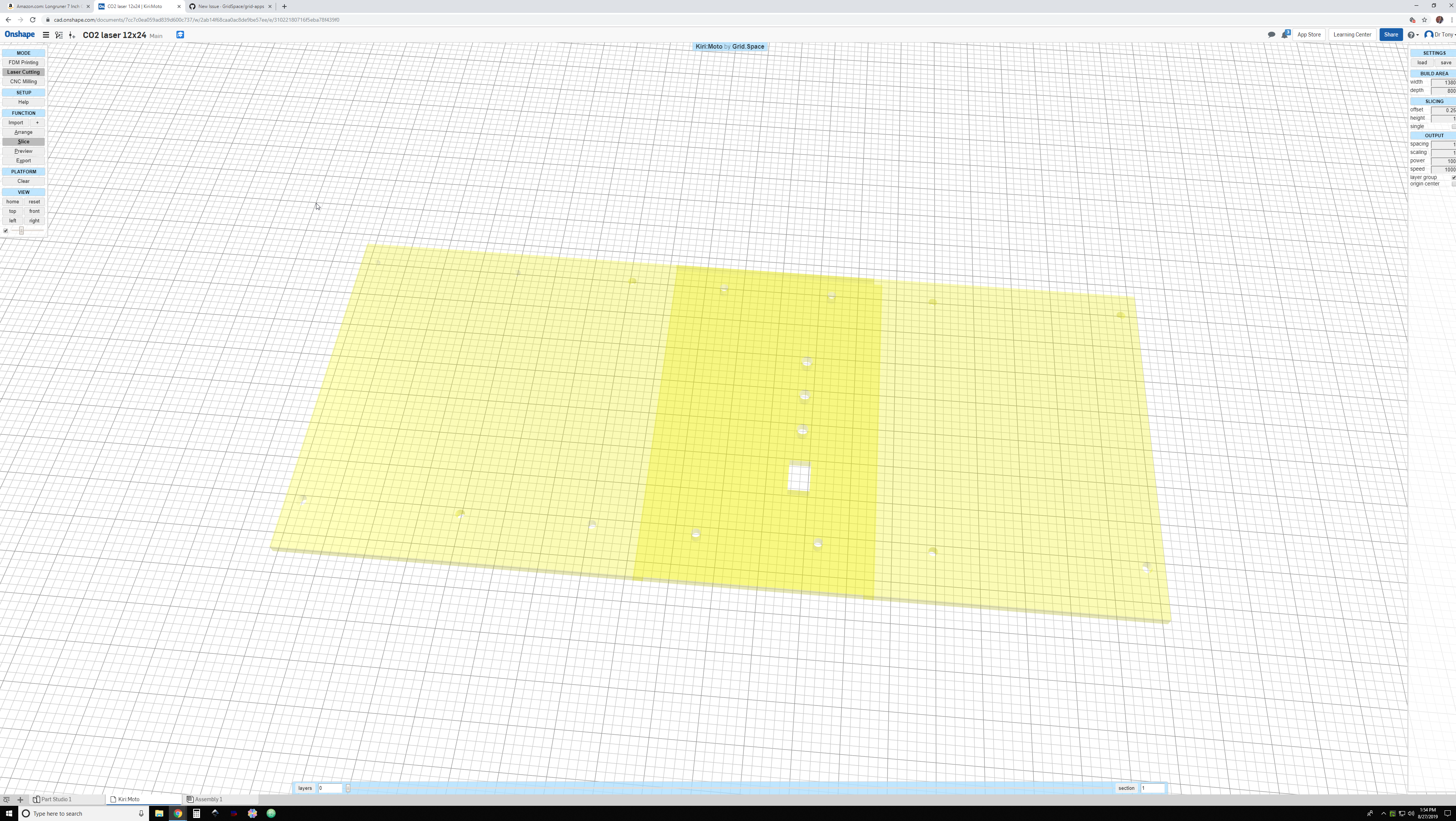
Task: Open the version history tree icon
Action: click(x=59, y=35)
